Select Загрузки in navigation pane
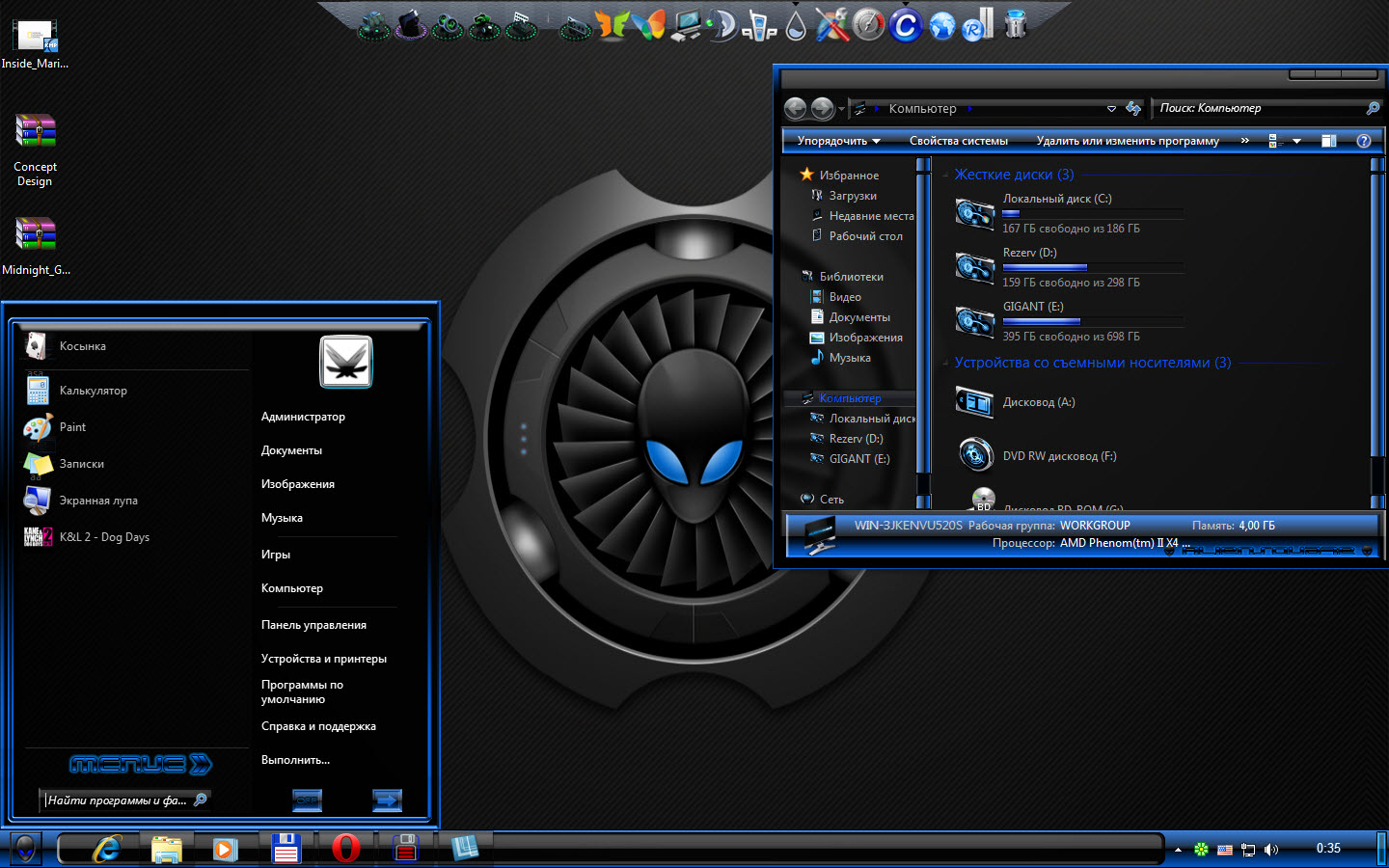The width and height of the screenshot is (1389, 868). pos(853,196)
